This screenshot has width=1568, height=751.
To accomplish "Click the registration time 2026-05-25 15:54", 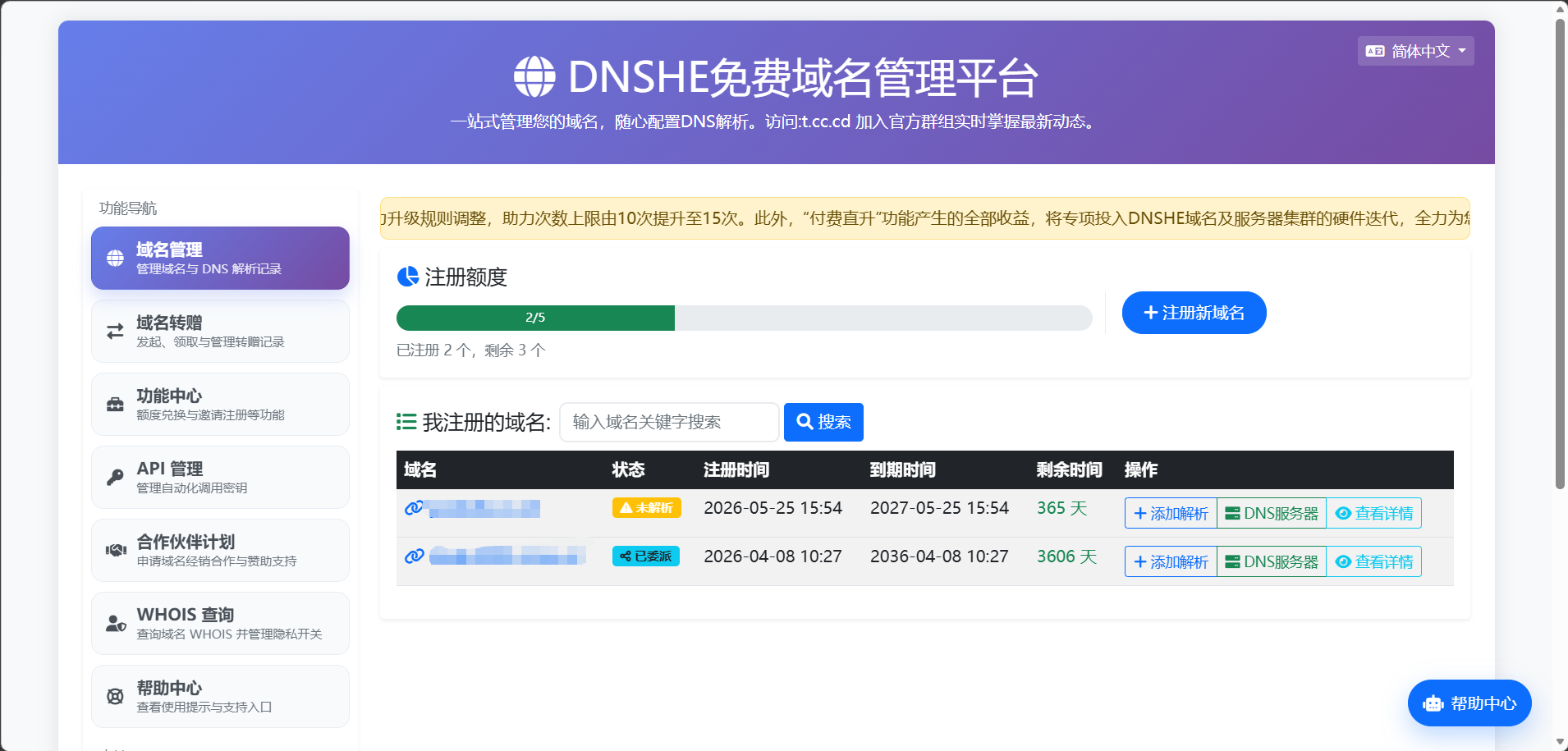I will [x=773, y=508].
